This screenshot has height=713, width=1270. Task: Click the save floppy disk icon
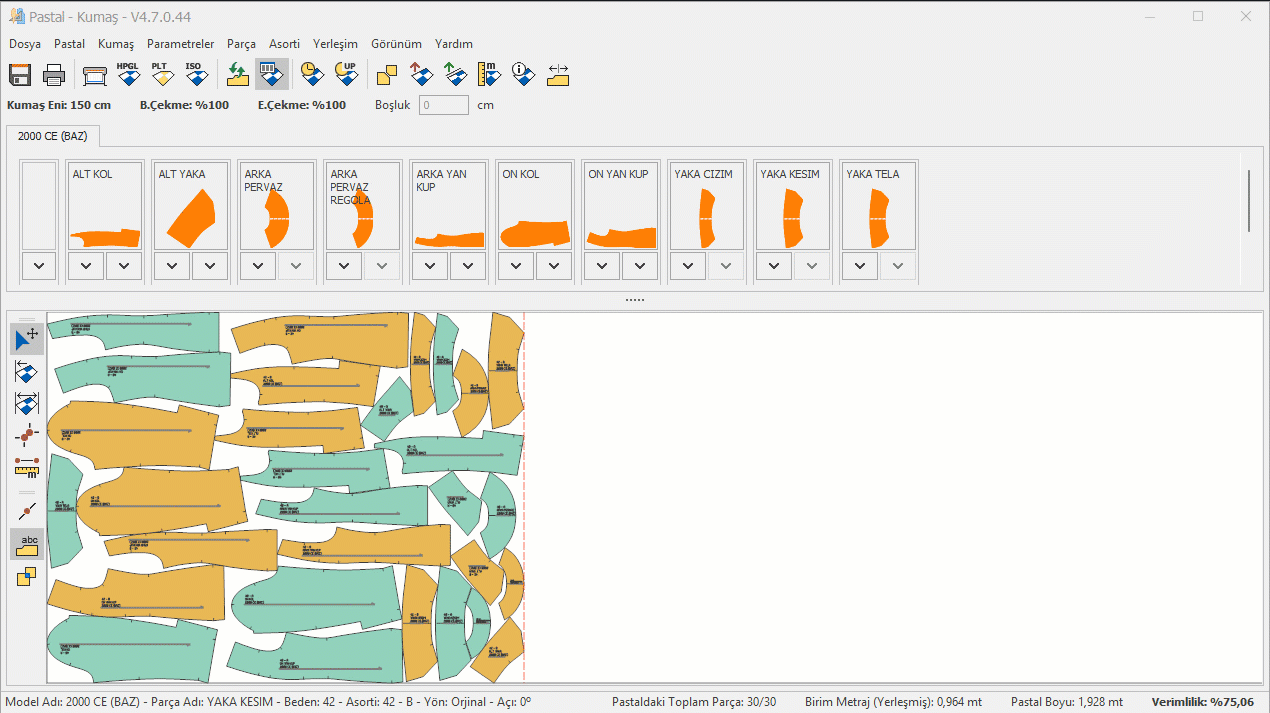point(21,74)
